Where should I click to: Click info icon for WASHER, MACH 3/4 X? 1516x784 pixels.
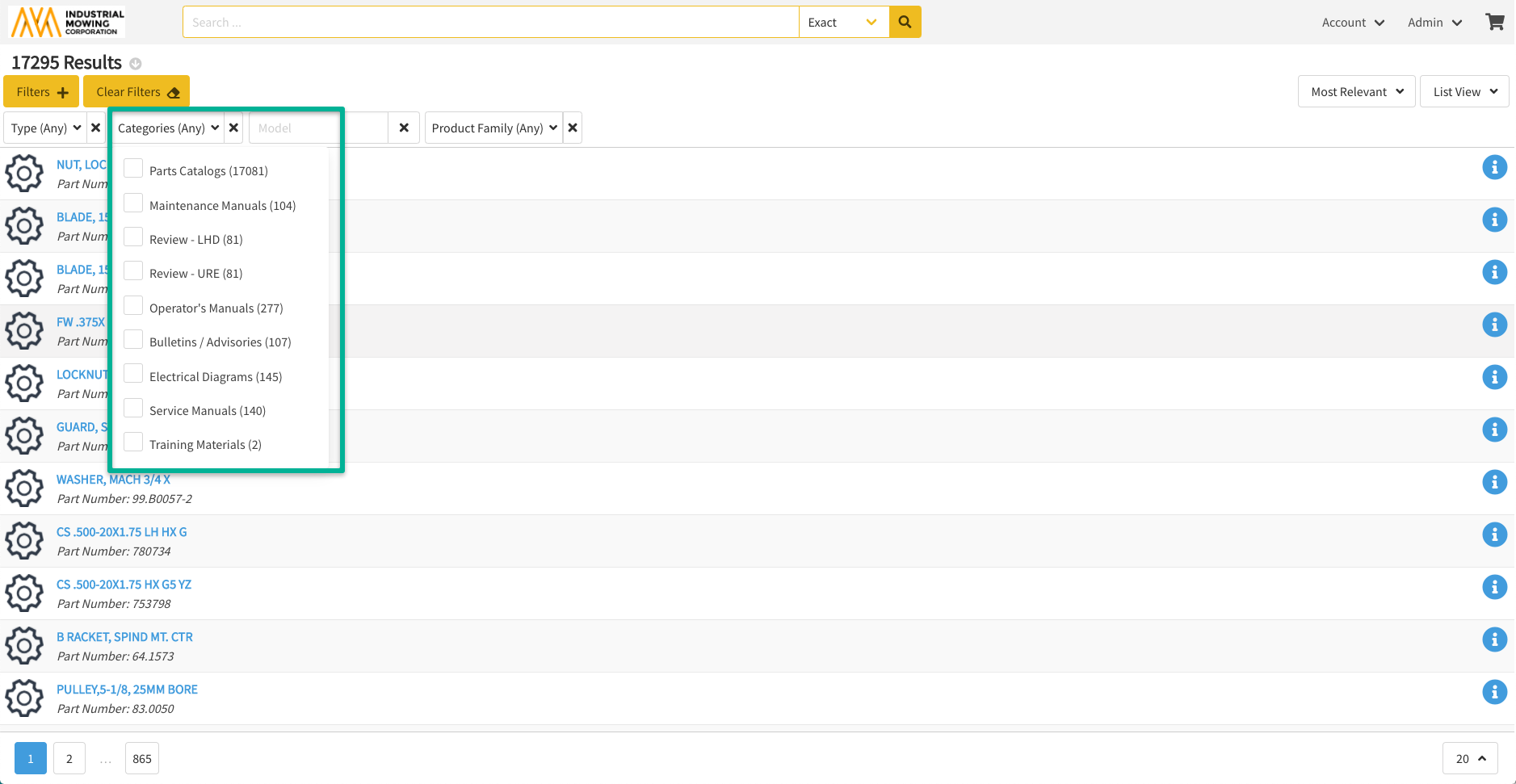[x=1494, y=482]
